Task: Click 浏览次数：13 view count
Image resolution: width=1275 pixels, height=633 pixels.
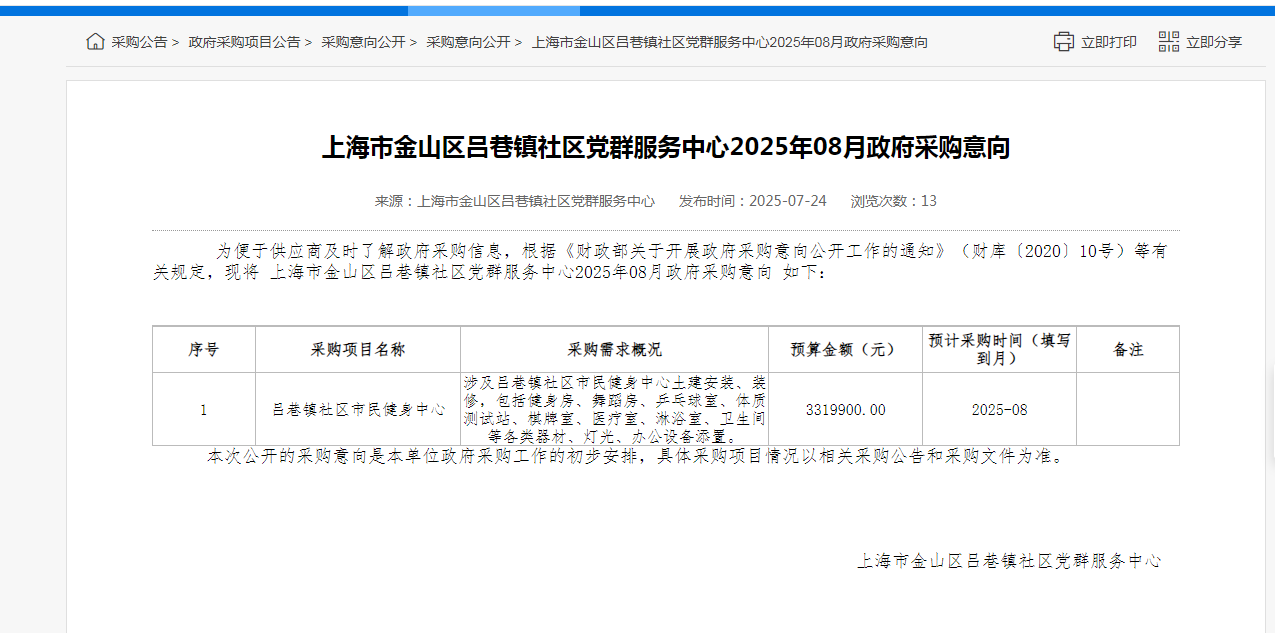Action: (894, 201)
